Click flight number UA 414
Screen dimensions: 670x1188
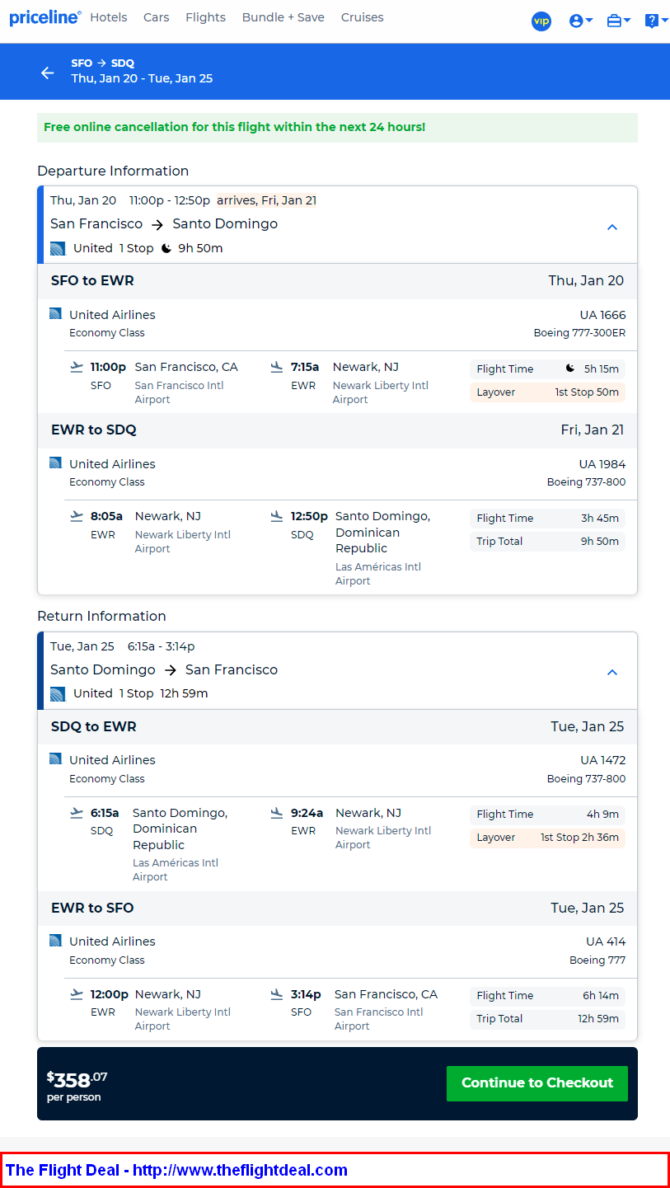click(606, 942)
